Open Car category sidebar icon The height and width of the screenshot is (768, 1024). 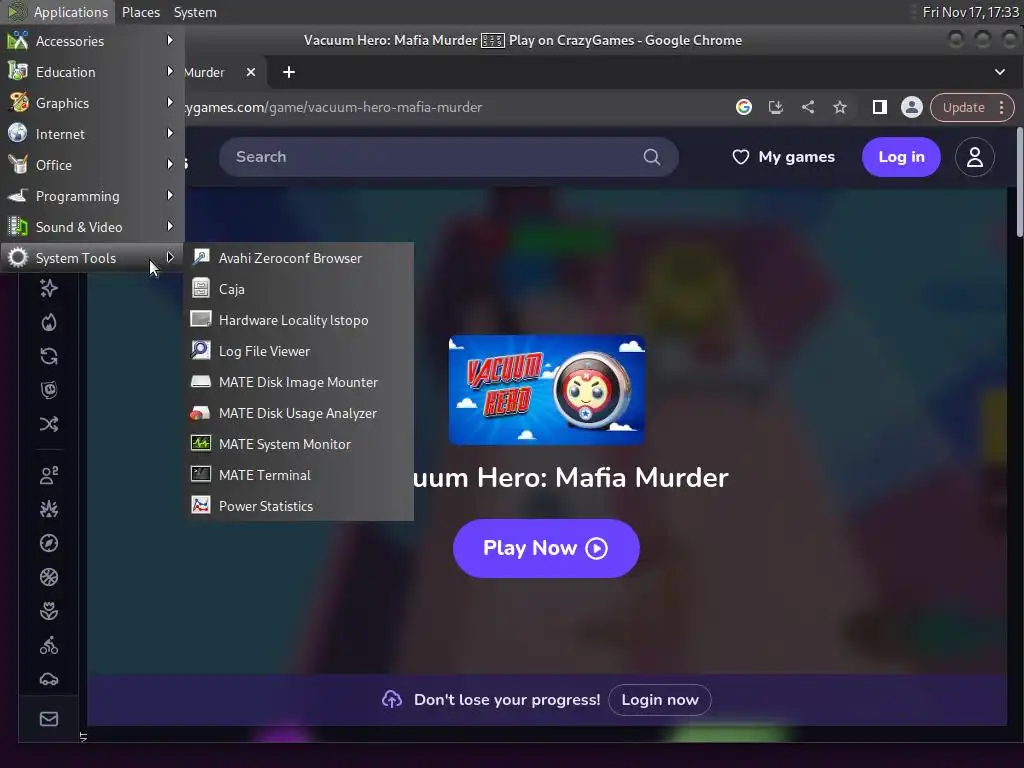[49, 679]
